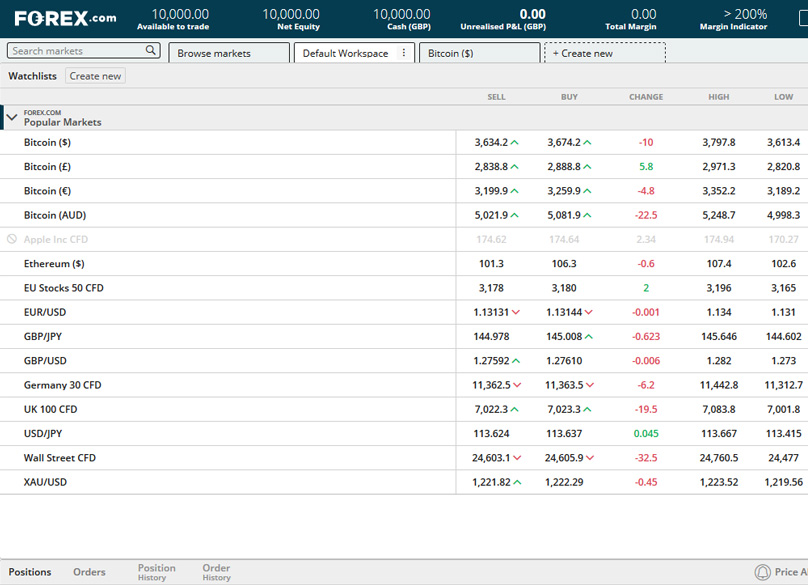Sort by the BUY column header
The height and width of the screenshot is (585, 808).
point(569,97)
